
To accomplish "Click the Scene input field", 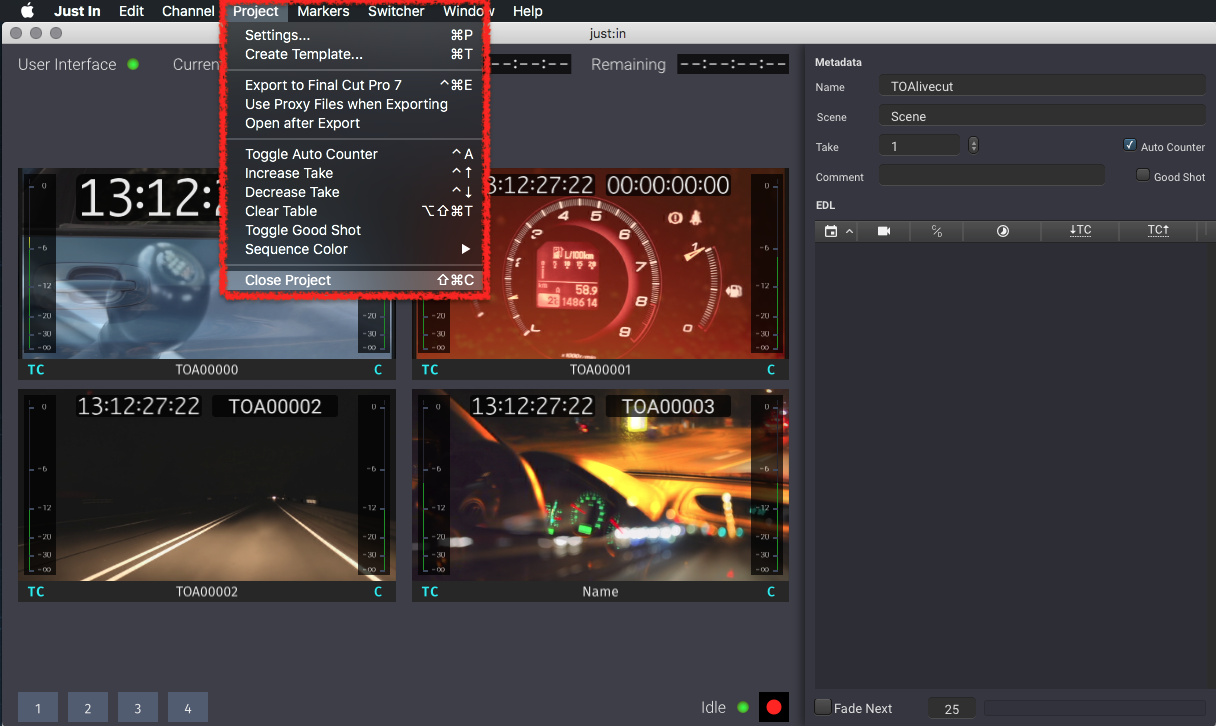I will click(x=1042, y=115).
